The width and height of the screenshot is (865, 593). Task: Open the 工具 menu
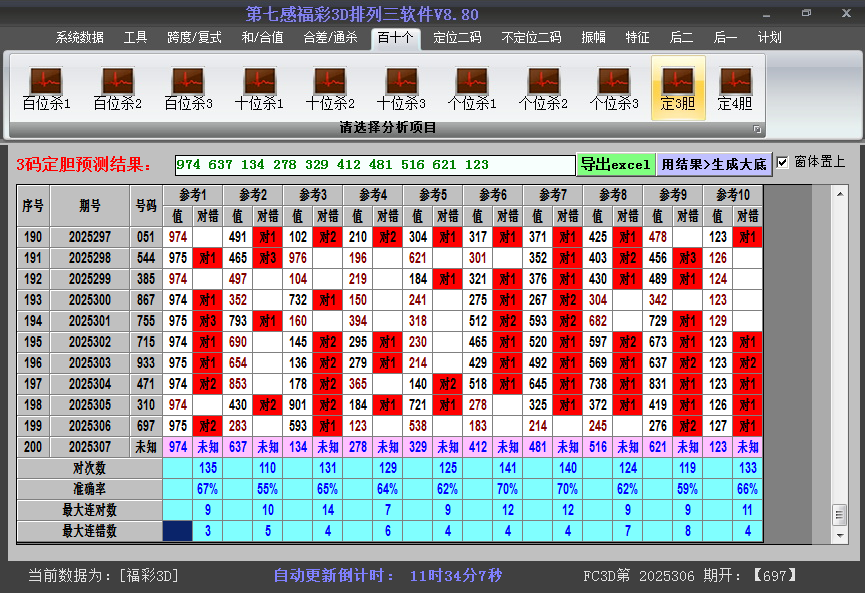point(135,37)
